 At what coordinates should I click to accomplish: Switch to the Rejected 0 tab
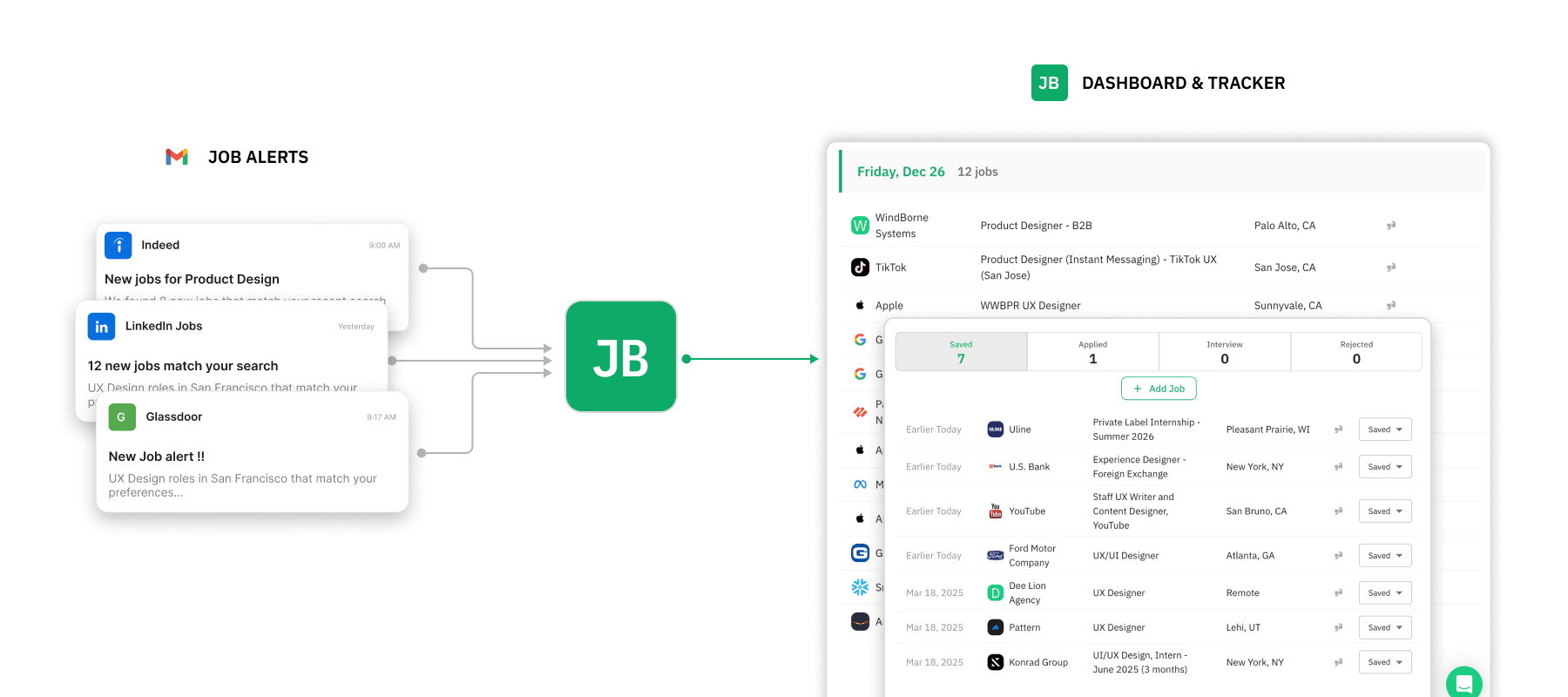[1356, 352]
